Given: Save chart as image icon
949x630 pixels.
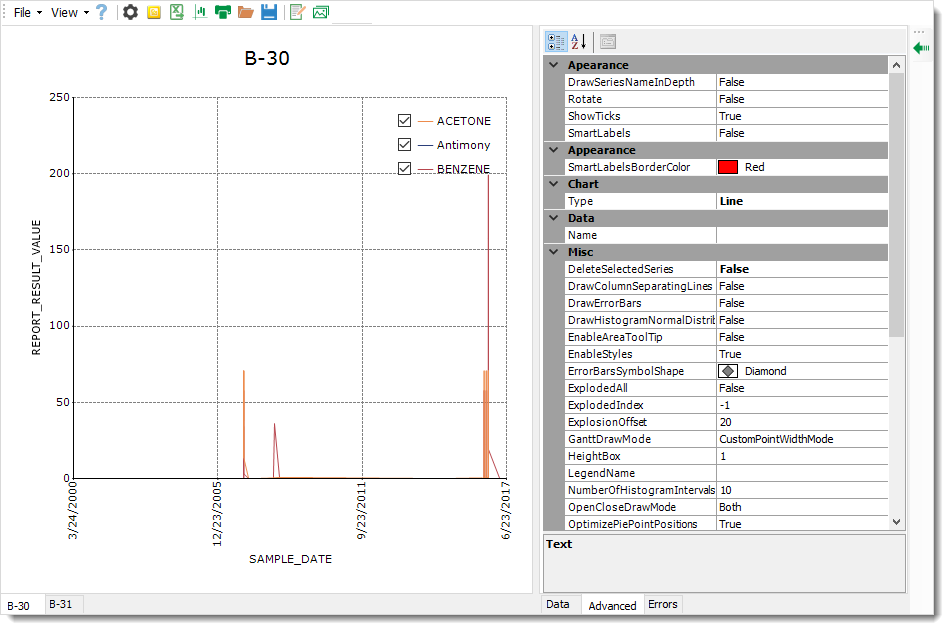Looking at the screenshot, I should [321, 12].
